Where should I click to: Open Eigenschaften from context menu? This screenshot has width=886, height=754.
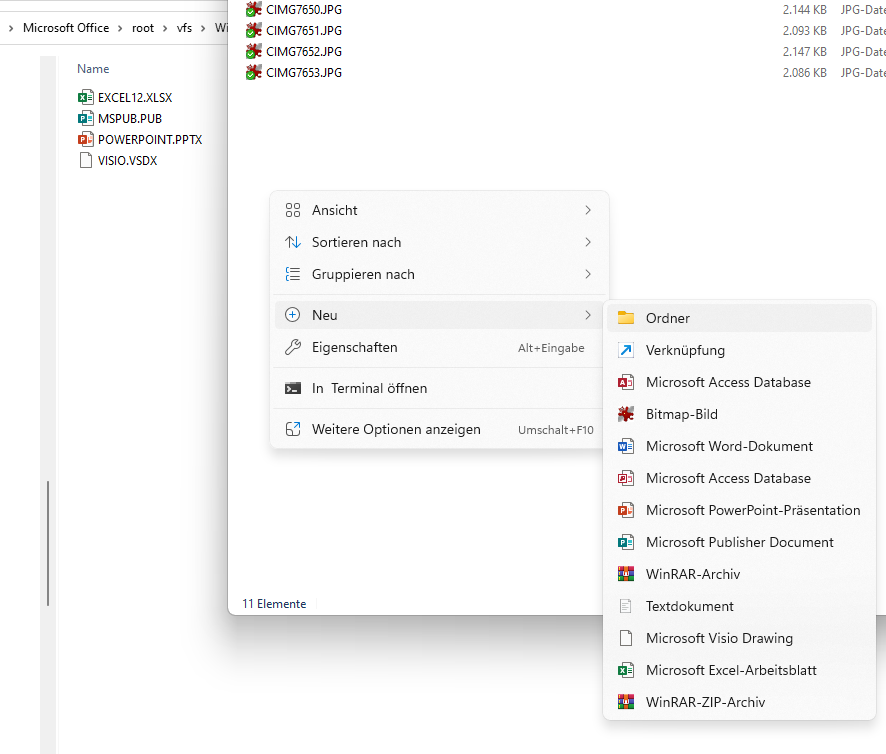pyautogui.click(x=439, y=347)
